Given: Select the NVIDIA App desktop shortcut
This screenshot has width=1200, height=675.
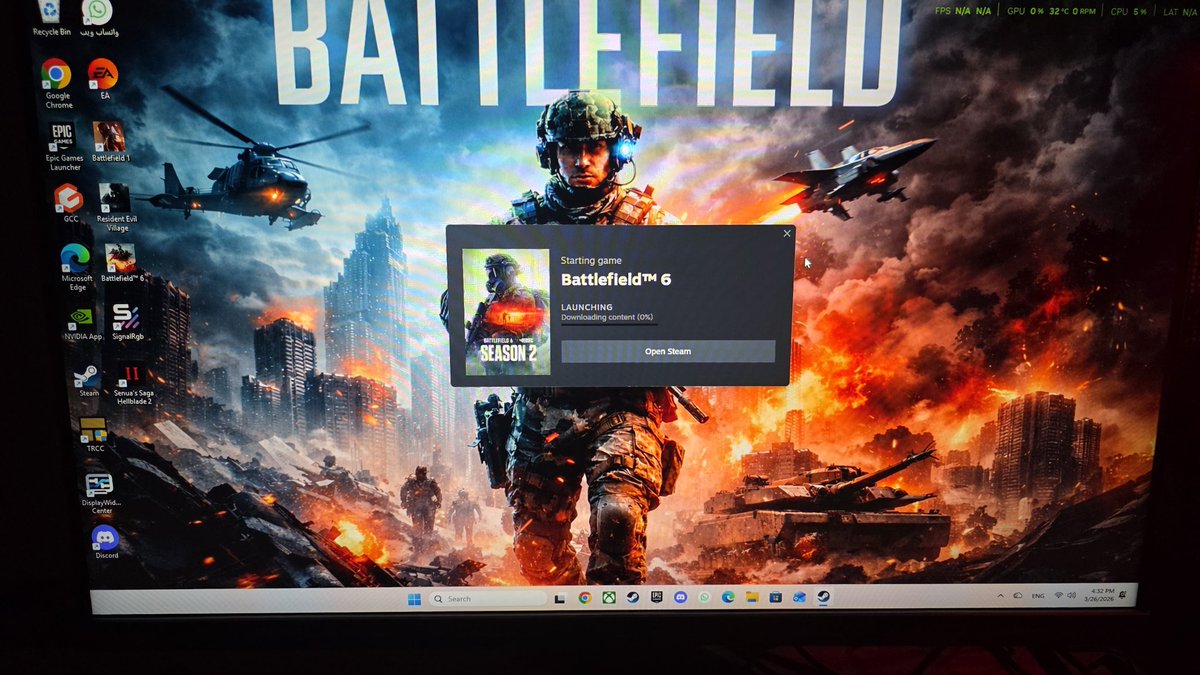Looking at the screenshot, I should (83, 324).
